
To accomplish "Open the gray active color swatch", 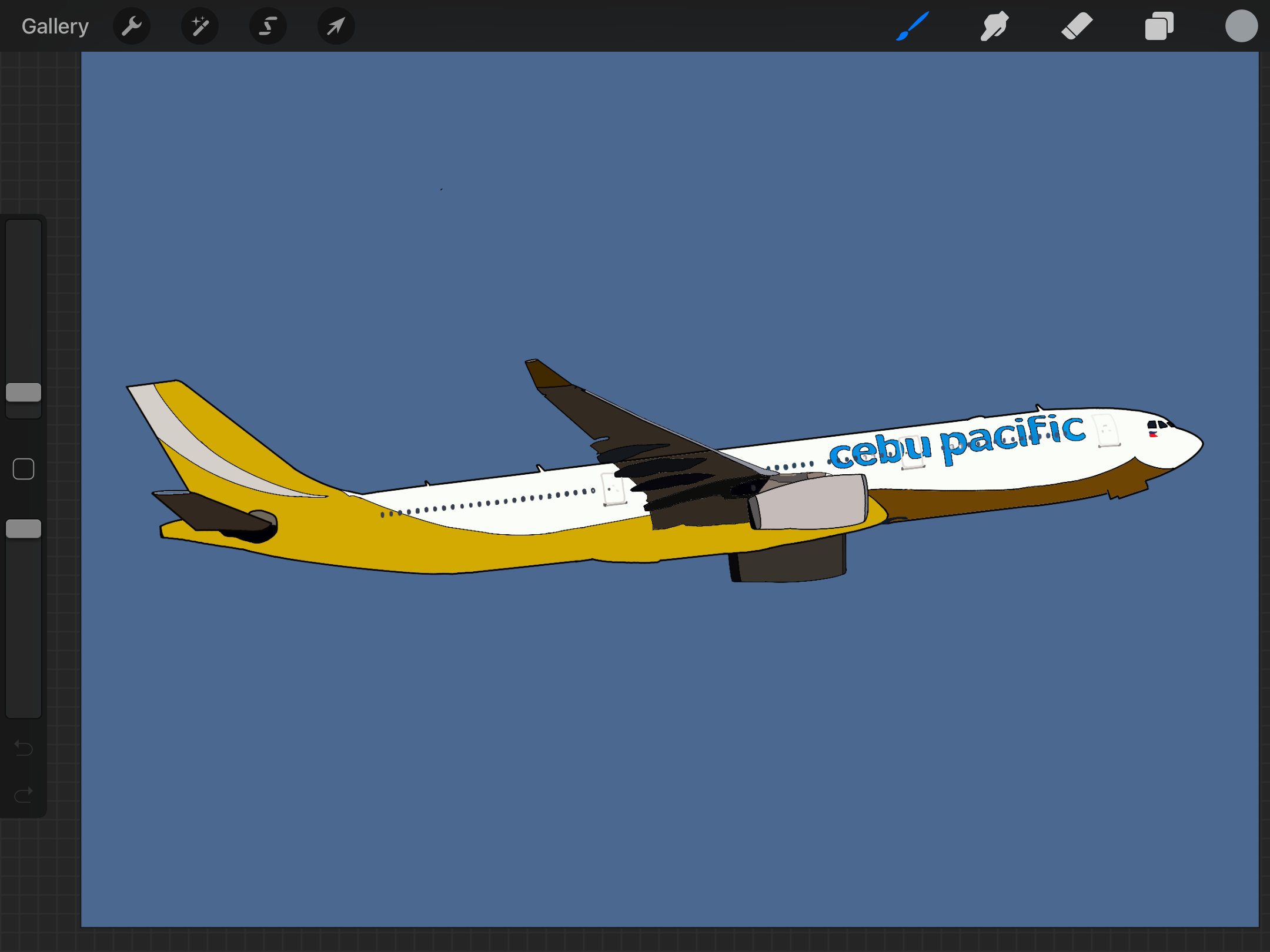I will [1241, 26].
